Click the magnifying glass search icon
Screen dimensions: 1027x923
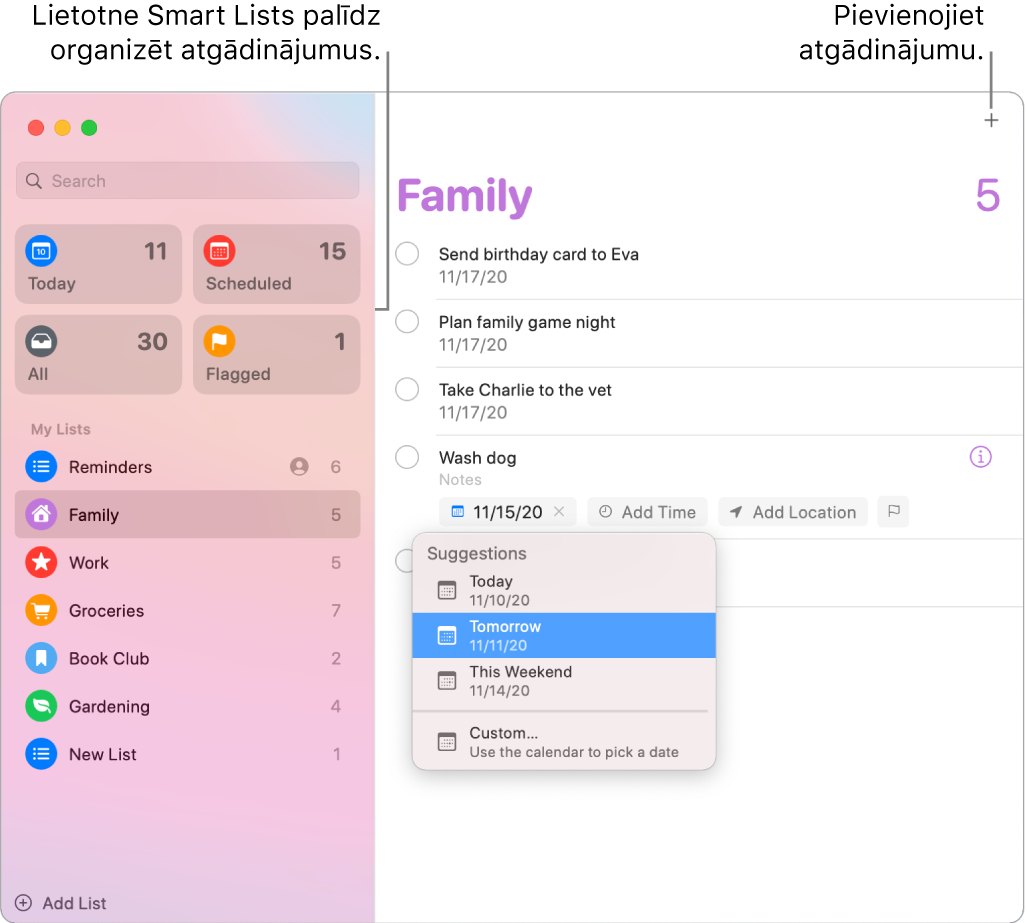(33, 181)
